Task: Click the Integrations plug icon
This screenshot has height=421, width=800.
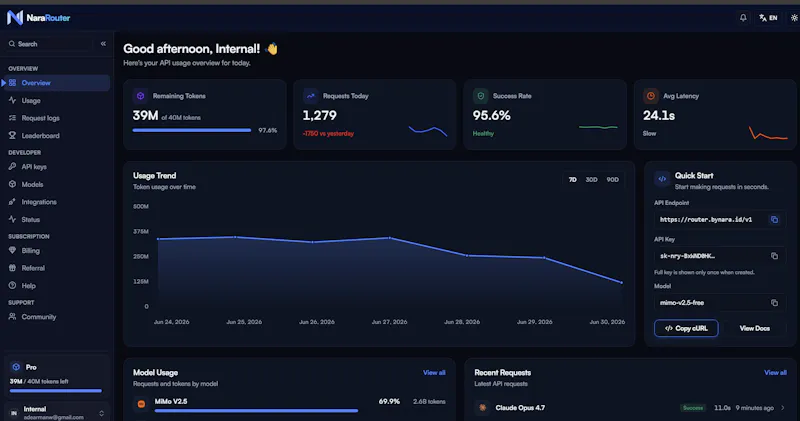Action: tap(12, 202)
